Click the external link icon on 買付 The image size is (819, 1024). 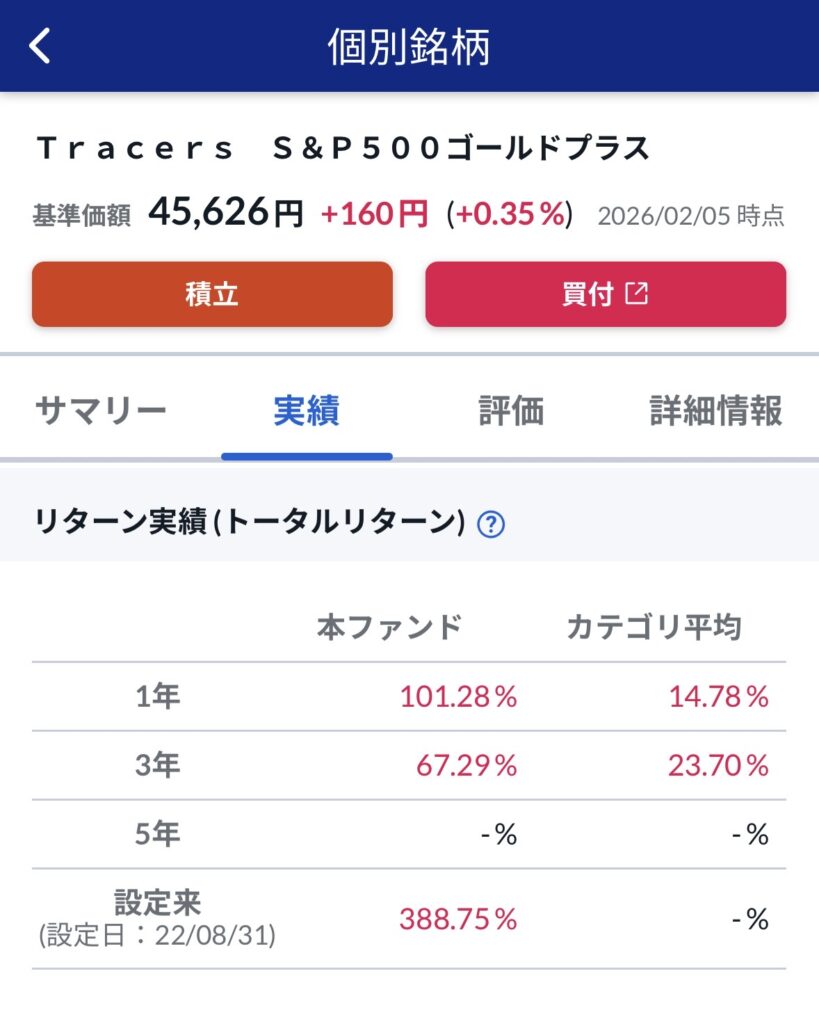(637, 294)
